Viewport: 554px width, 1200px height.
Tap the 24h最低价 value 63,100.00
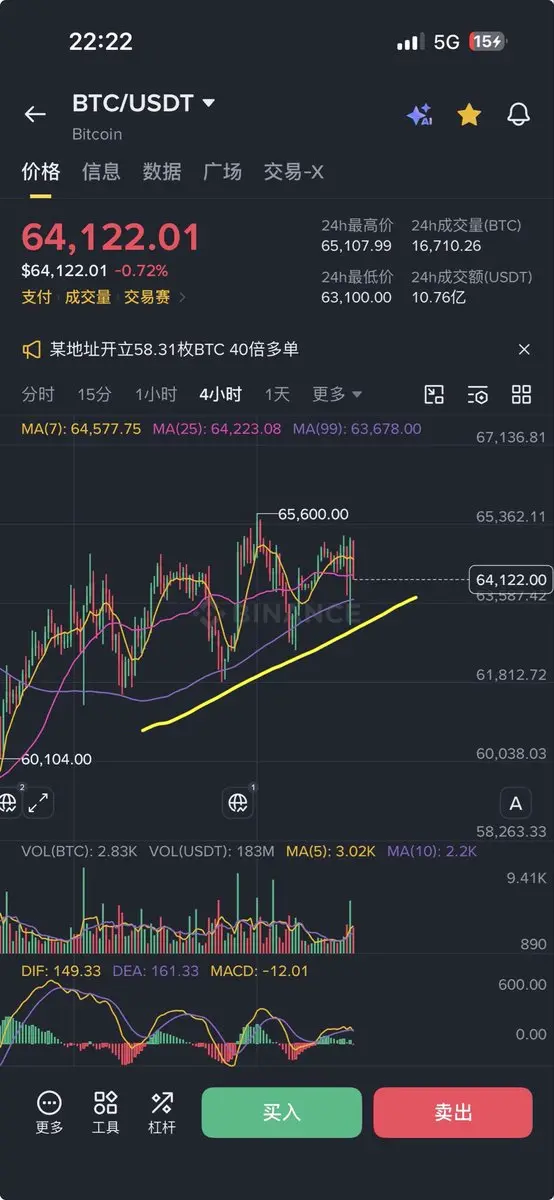coord(356,297)
